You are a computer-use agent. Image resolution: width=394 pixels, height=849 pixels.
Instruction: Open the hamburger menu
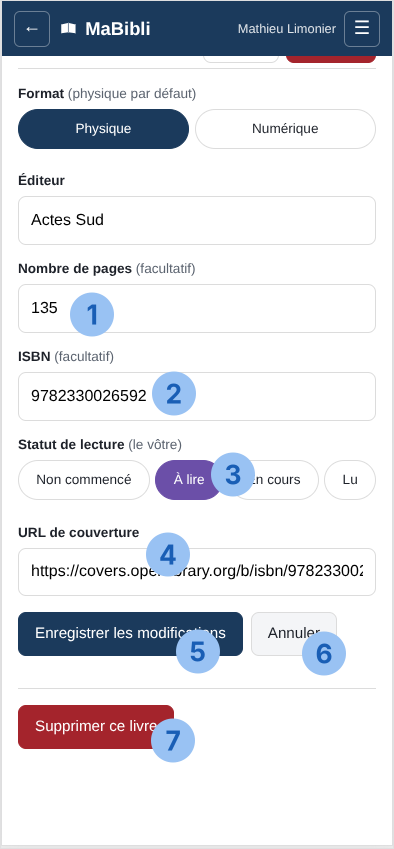pos(362,29)
